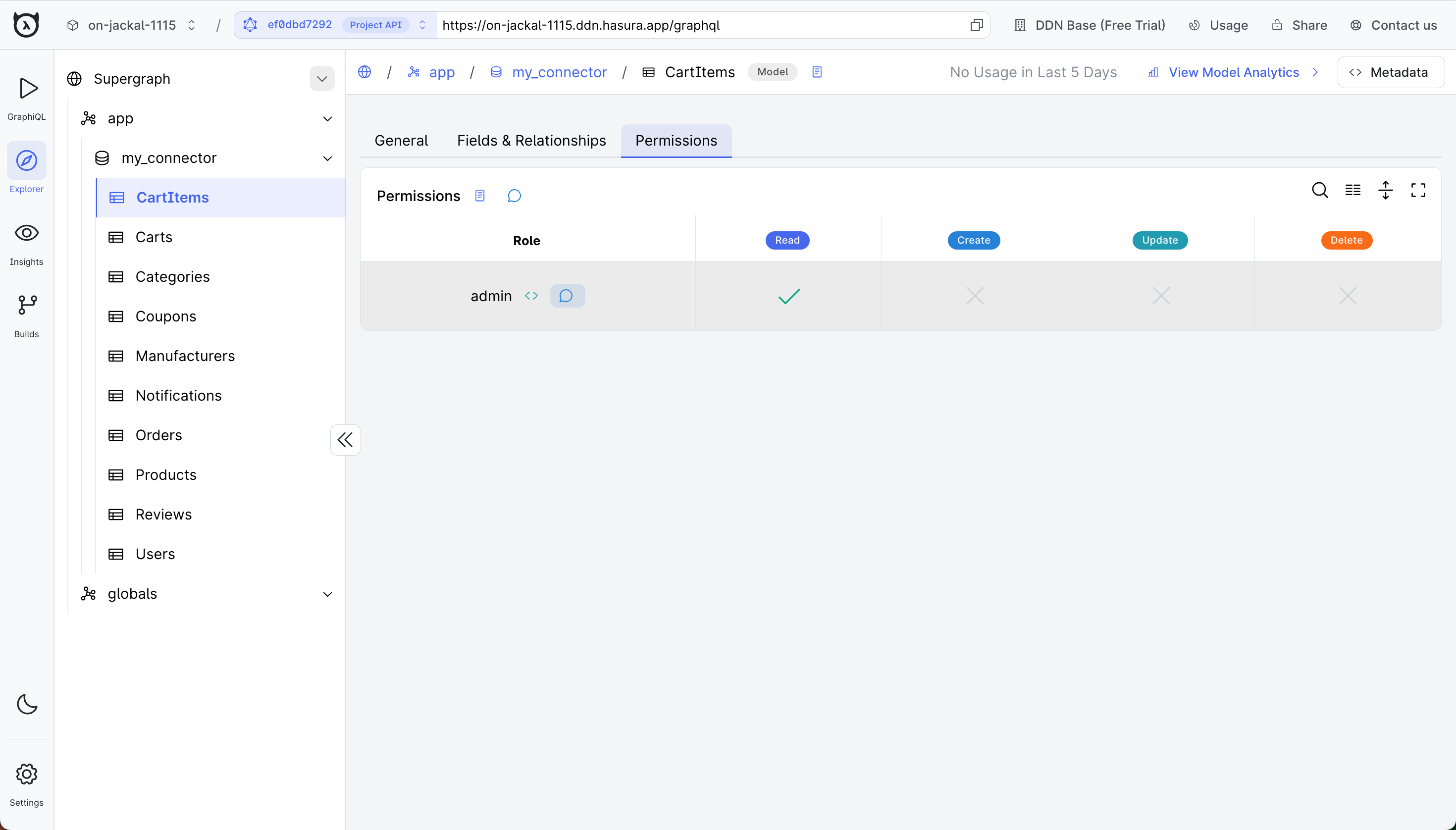The width and height of the screenshot is (1456, 830).
Task: Open the ef0dbd7292 build selector
Action: pyautogui.click(x=335, y=25)
